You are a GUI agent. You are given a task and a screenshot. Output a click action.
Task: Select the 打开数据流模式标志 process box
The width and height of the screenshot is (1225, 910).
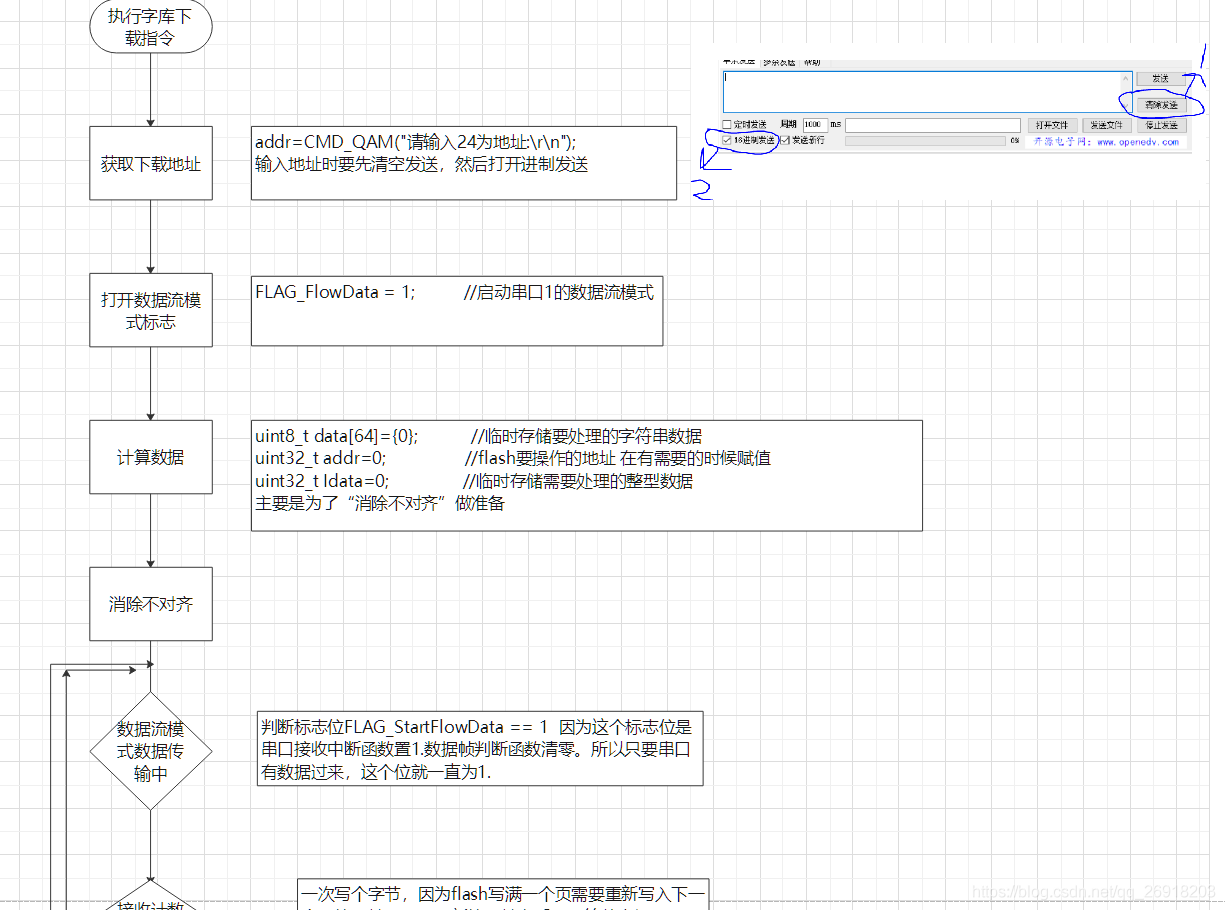tap(151, 310)
